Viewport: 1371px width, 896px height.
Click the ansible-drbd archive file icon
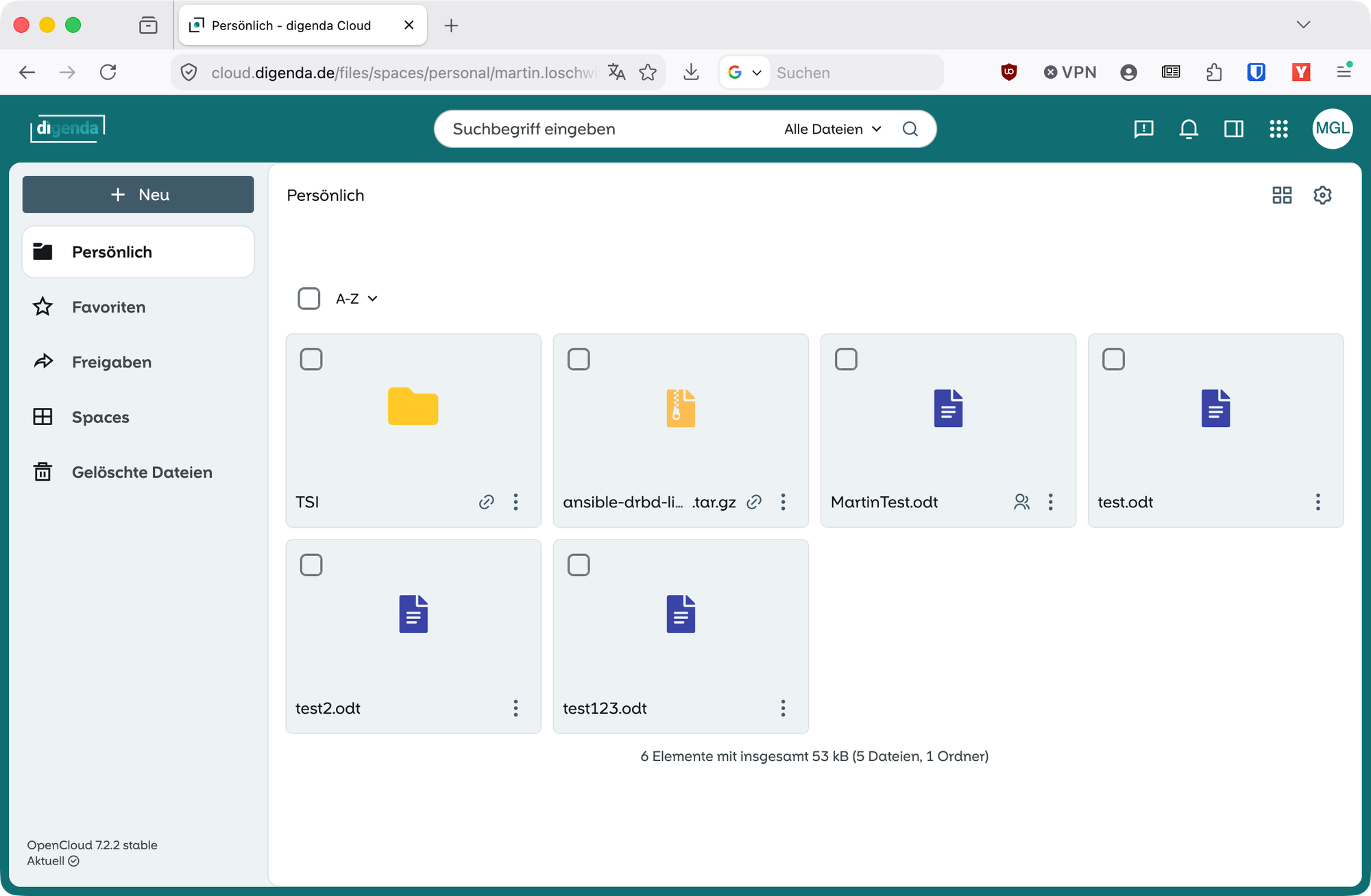click(681, 408)
